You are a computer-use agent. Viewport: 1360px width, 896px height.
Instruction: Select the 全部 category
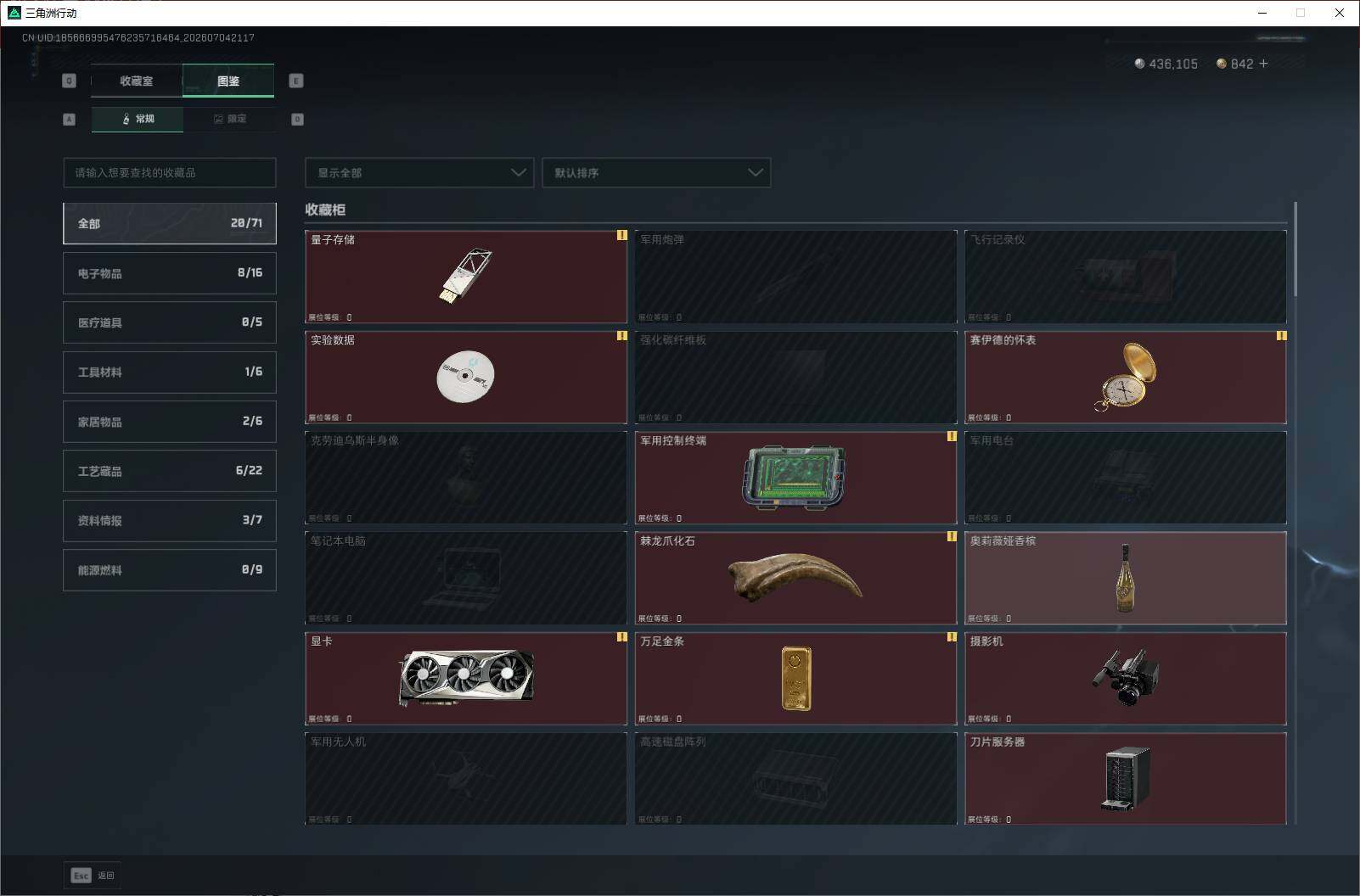(x=170, y=223)
